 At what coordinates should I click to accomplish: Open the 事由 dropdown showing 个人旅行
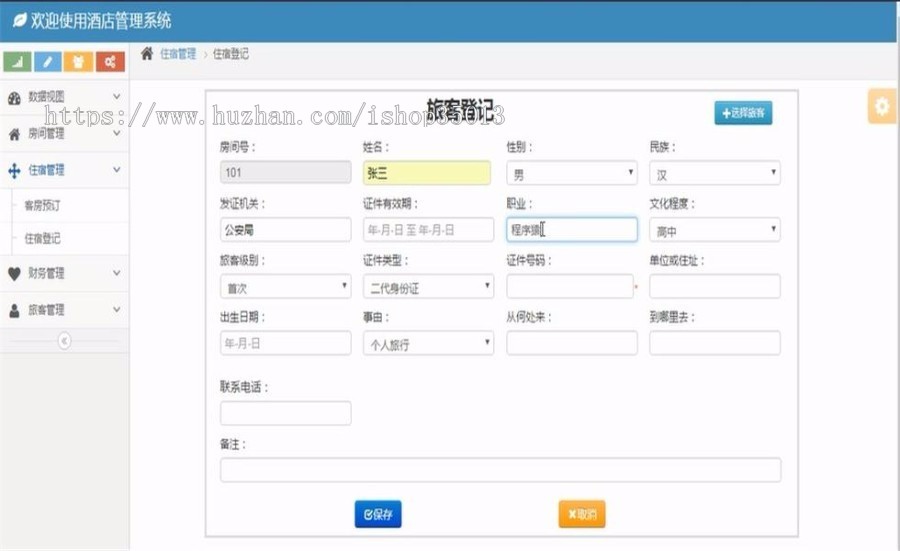[428, 343]
